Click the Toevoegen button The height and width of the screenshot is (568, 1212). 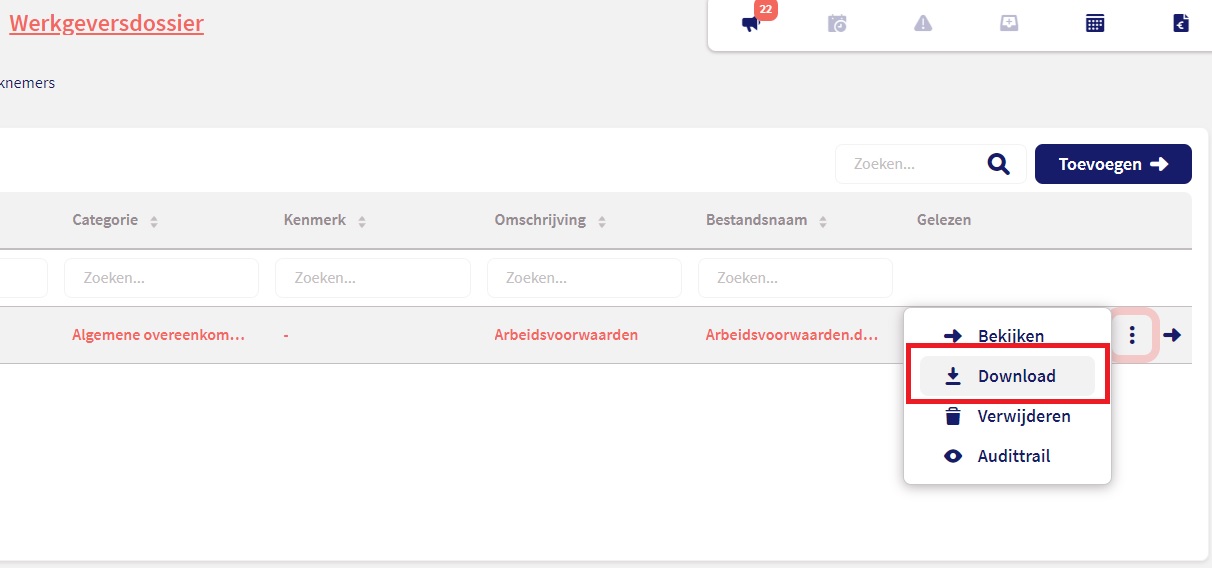(1113, 164)
